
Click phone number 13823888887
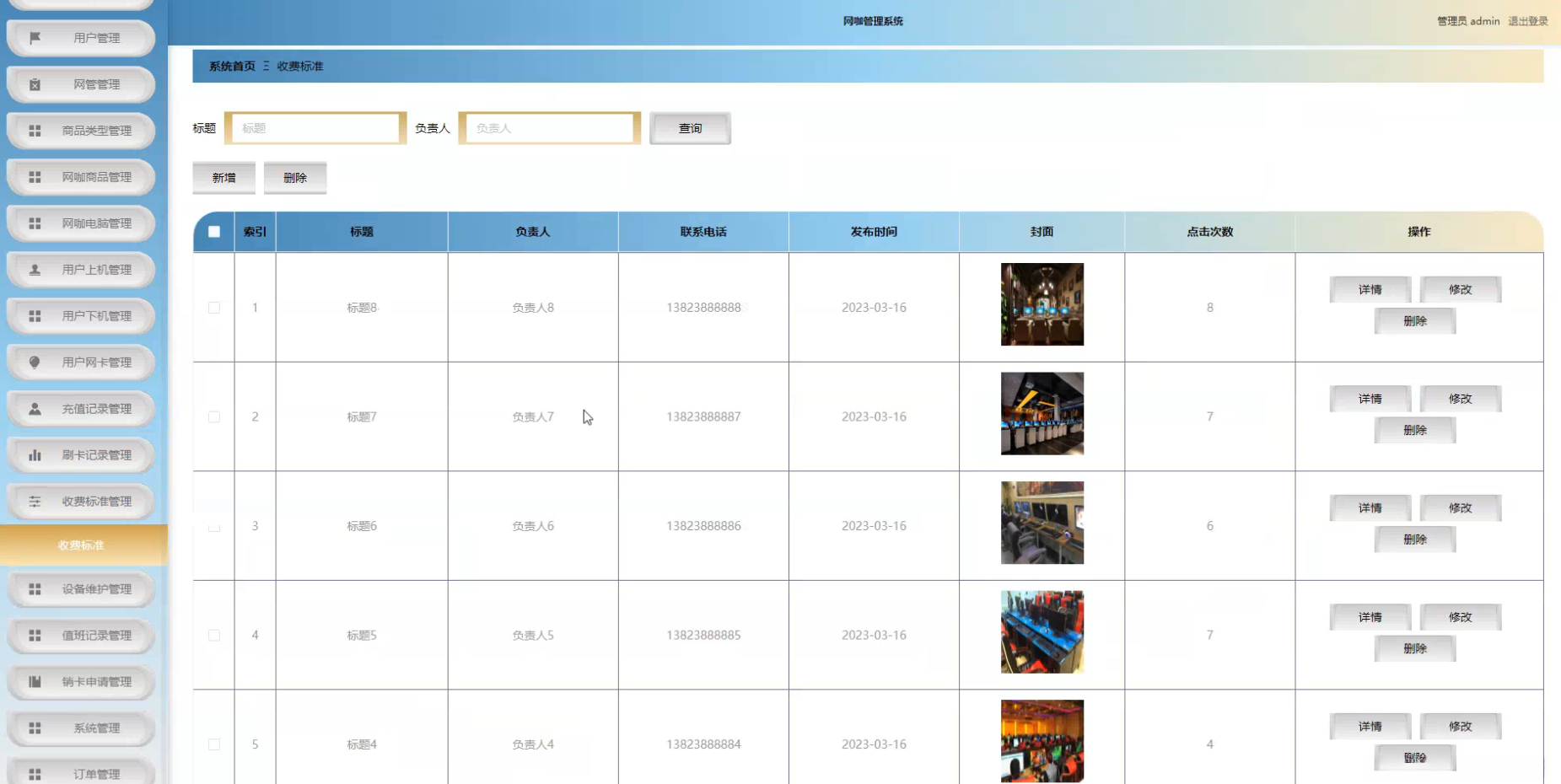click(703, 416)
